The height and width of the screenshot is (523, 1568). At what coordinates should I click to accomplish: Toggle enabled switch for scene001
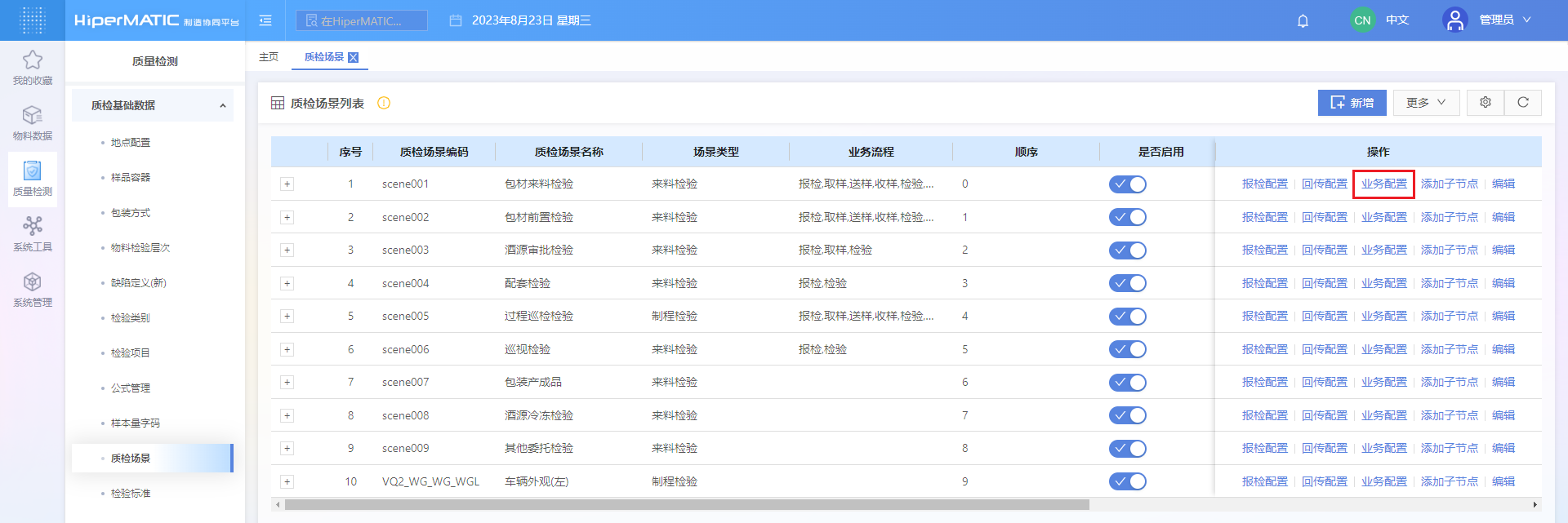coord(1128,184)
